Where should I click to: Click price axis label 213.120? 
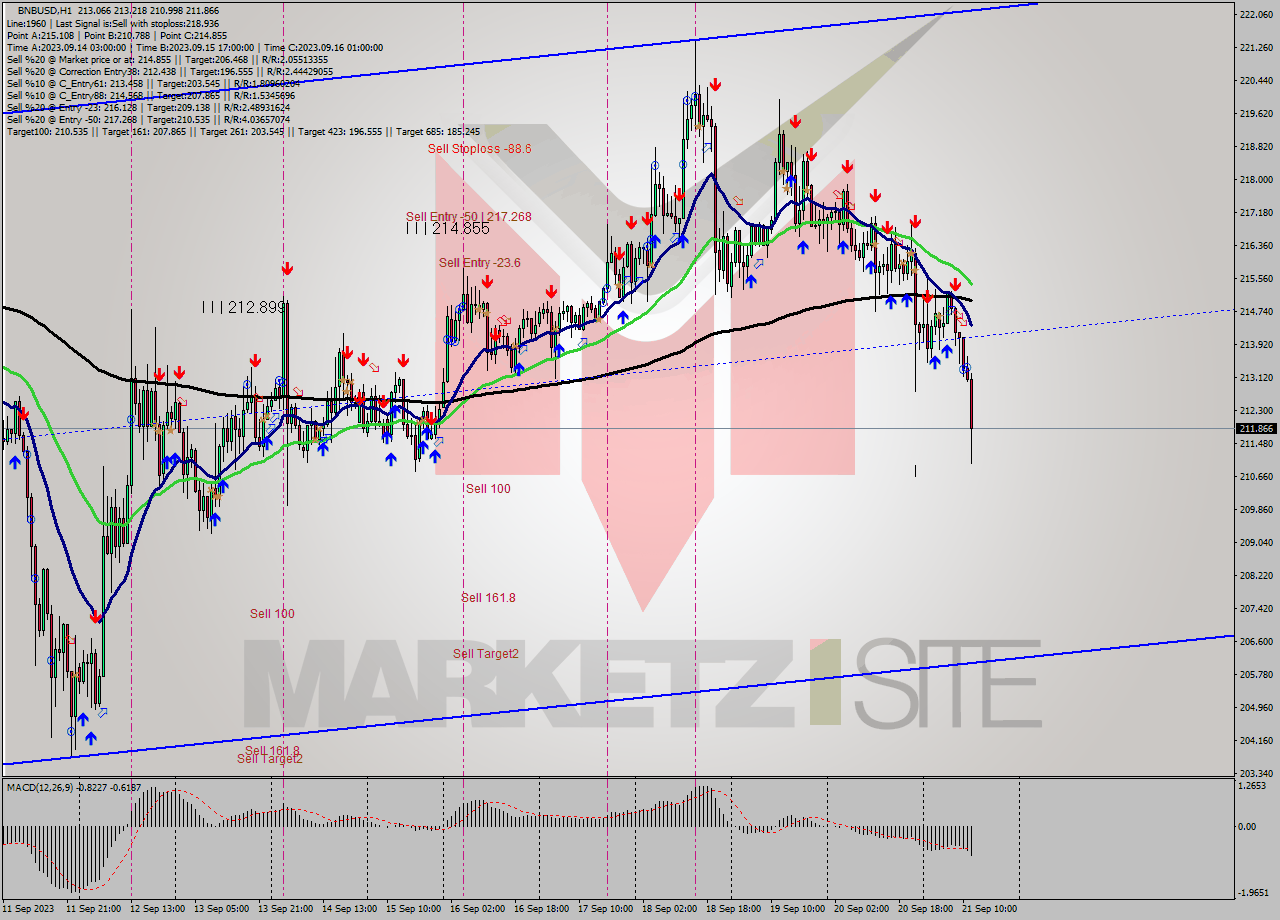pos(1256,377)
